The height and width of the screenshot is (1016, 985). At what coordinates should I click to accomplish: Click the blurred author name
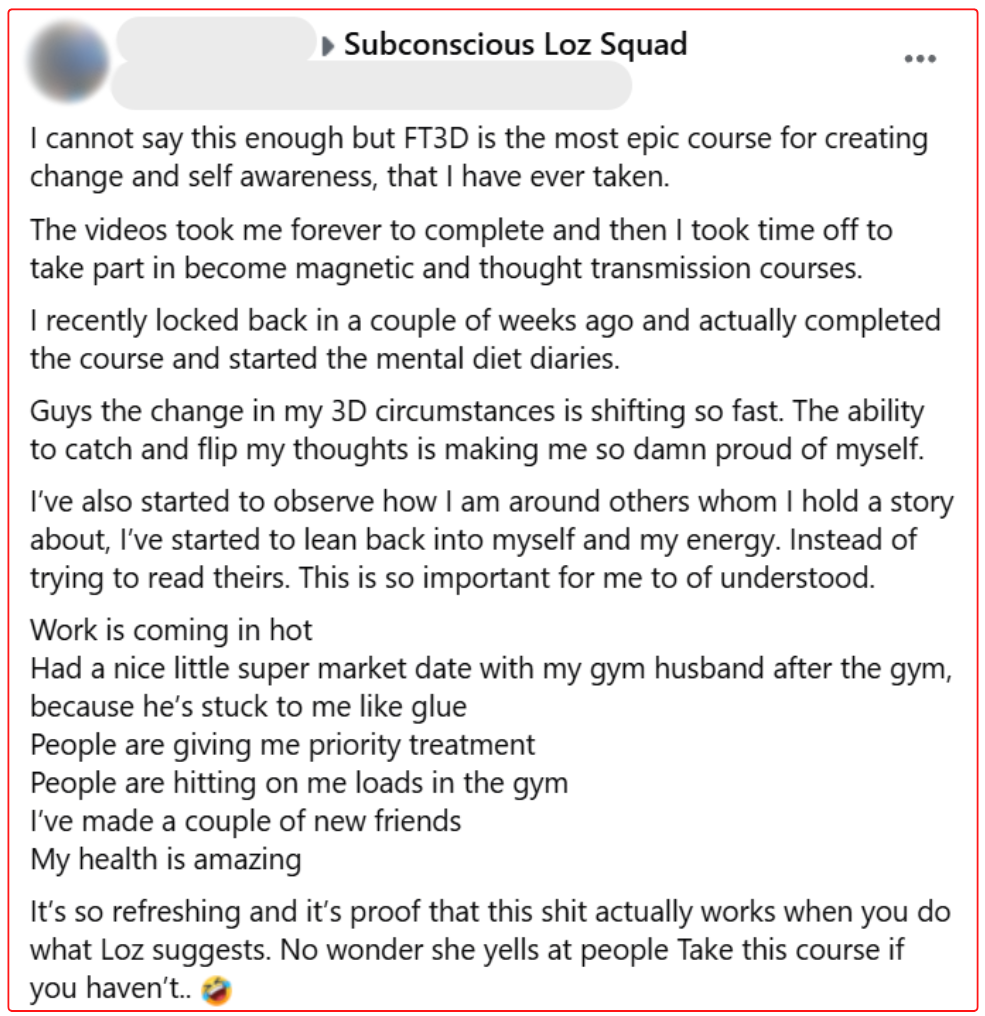(x=215, y=40)
